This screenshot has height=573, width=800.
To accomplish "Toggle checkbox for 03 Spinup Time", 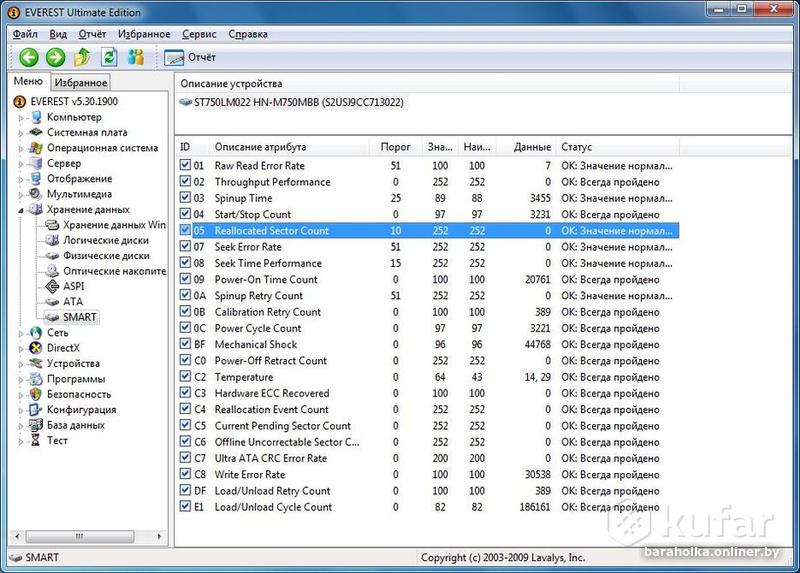I will click(185, 198).
